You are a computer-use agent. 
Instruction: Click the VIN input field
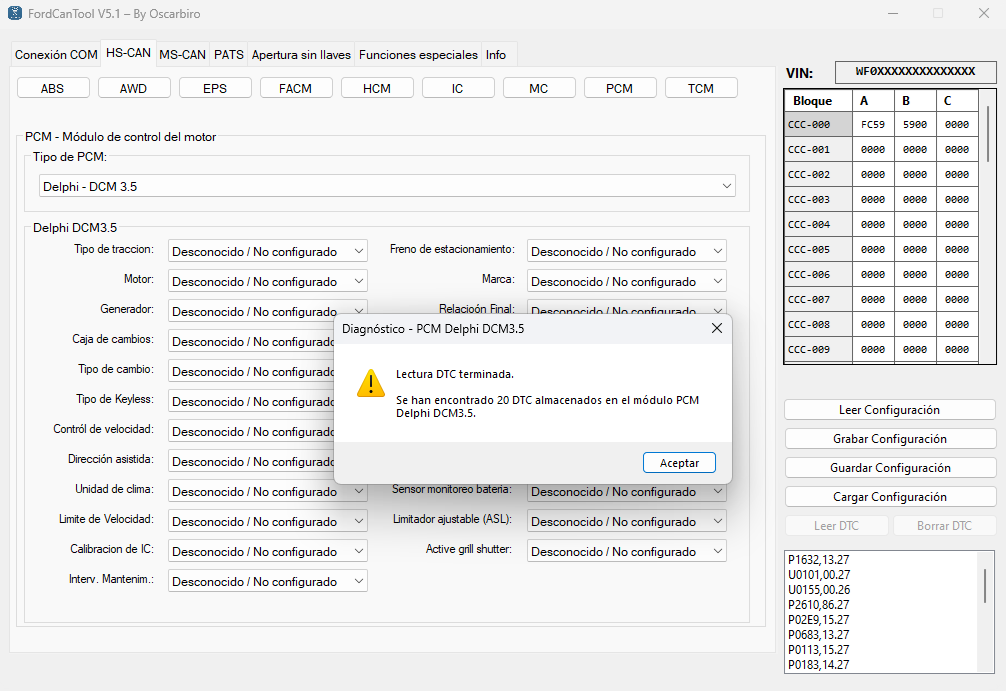point(915,72)
